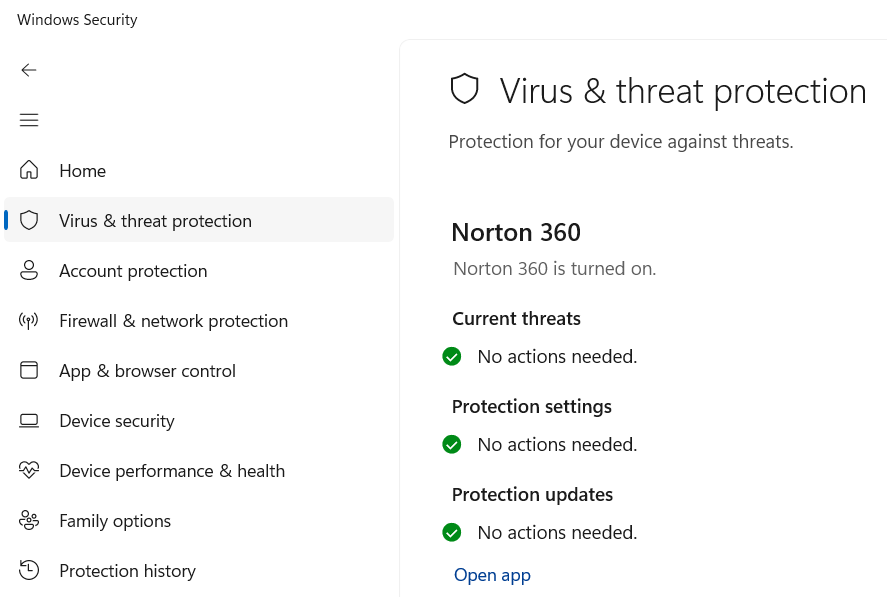Open the Norton 360 app via Open app link
The width and height of the screenshot is (887, 597).
492,574
